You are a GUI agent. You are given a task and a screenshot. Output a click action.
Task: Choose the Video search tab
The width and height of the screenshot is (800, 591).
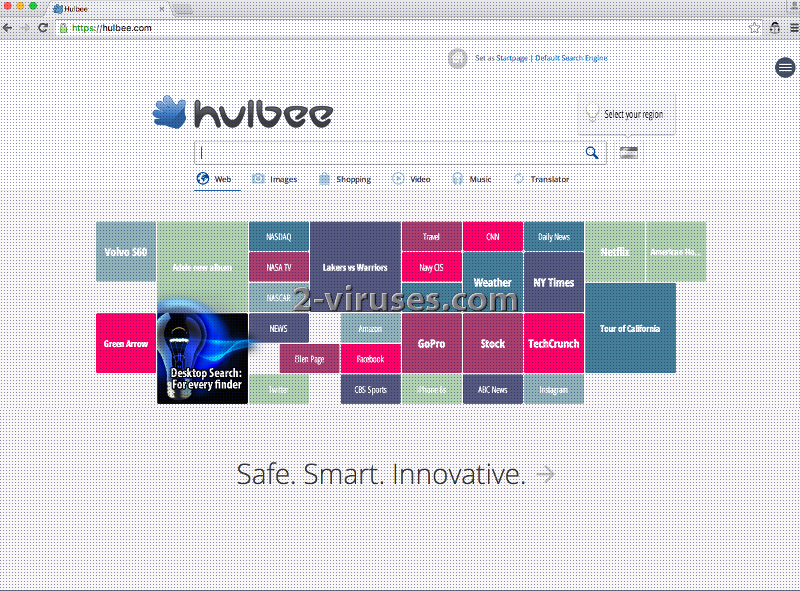411,179
